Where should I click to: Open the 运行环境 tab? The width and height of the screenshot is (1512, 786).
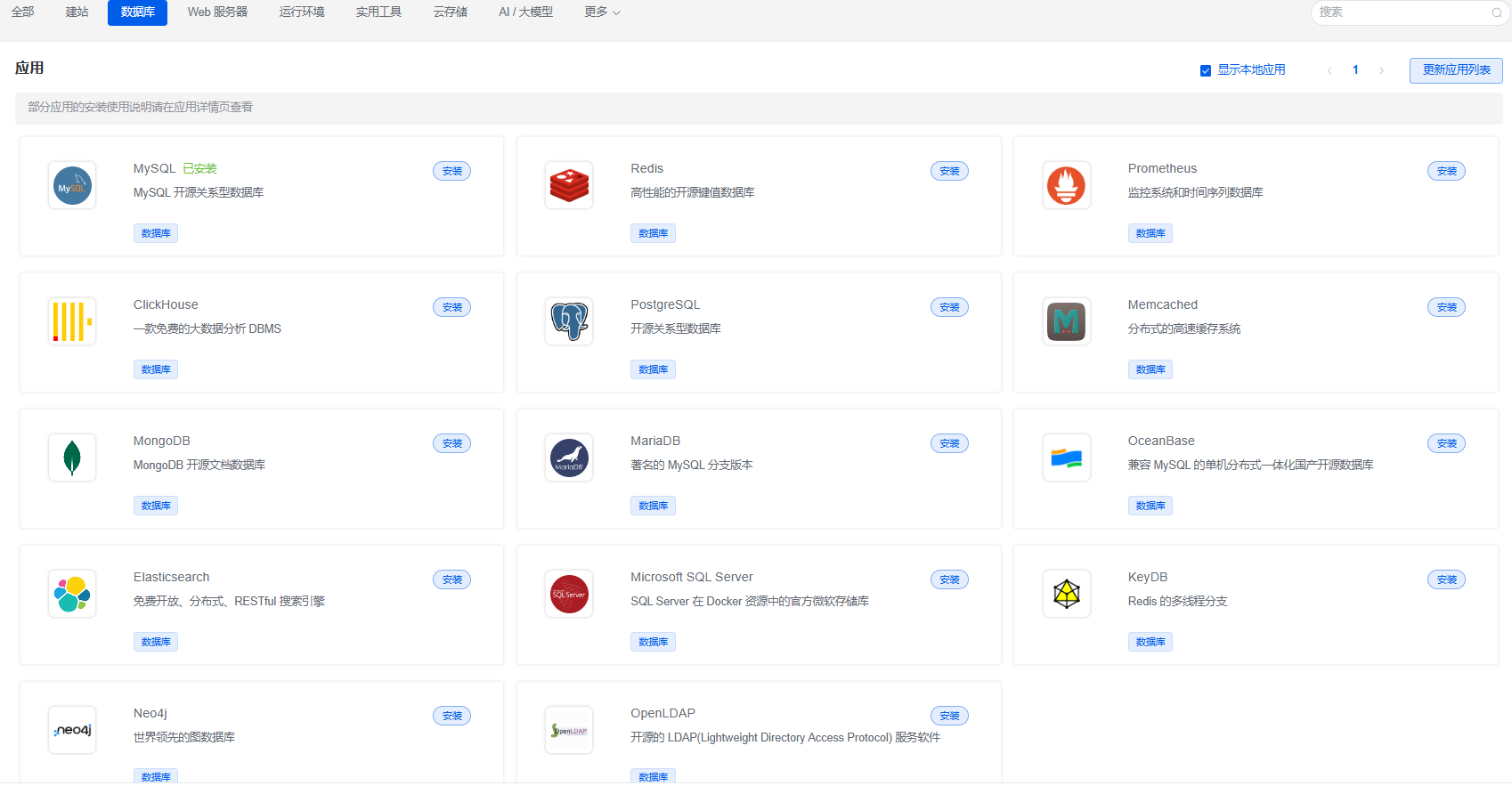pyautogui.click(x=302, y=12)
